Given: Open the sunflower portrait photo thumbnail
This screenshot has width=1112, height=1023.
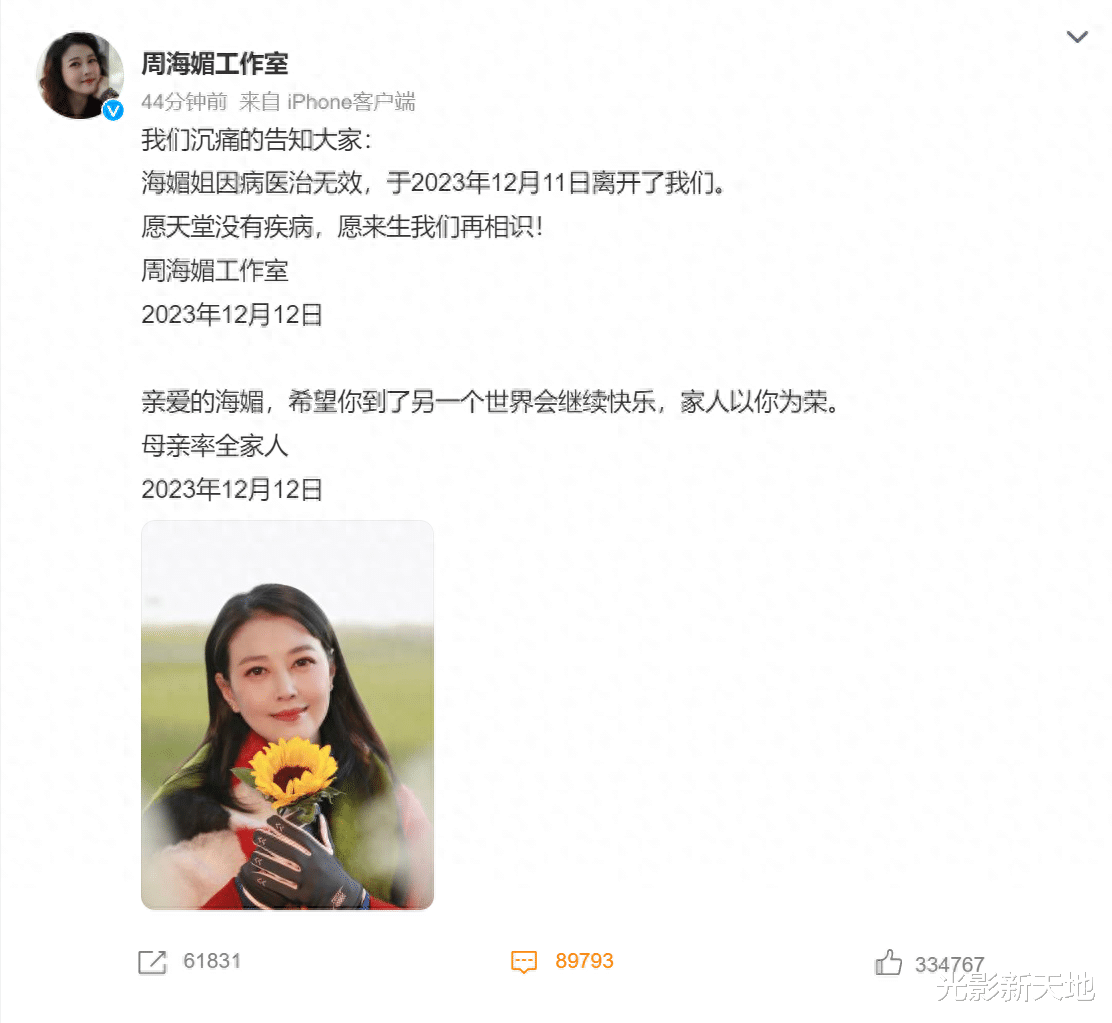Looking at the screenshot, I should 287,715.
